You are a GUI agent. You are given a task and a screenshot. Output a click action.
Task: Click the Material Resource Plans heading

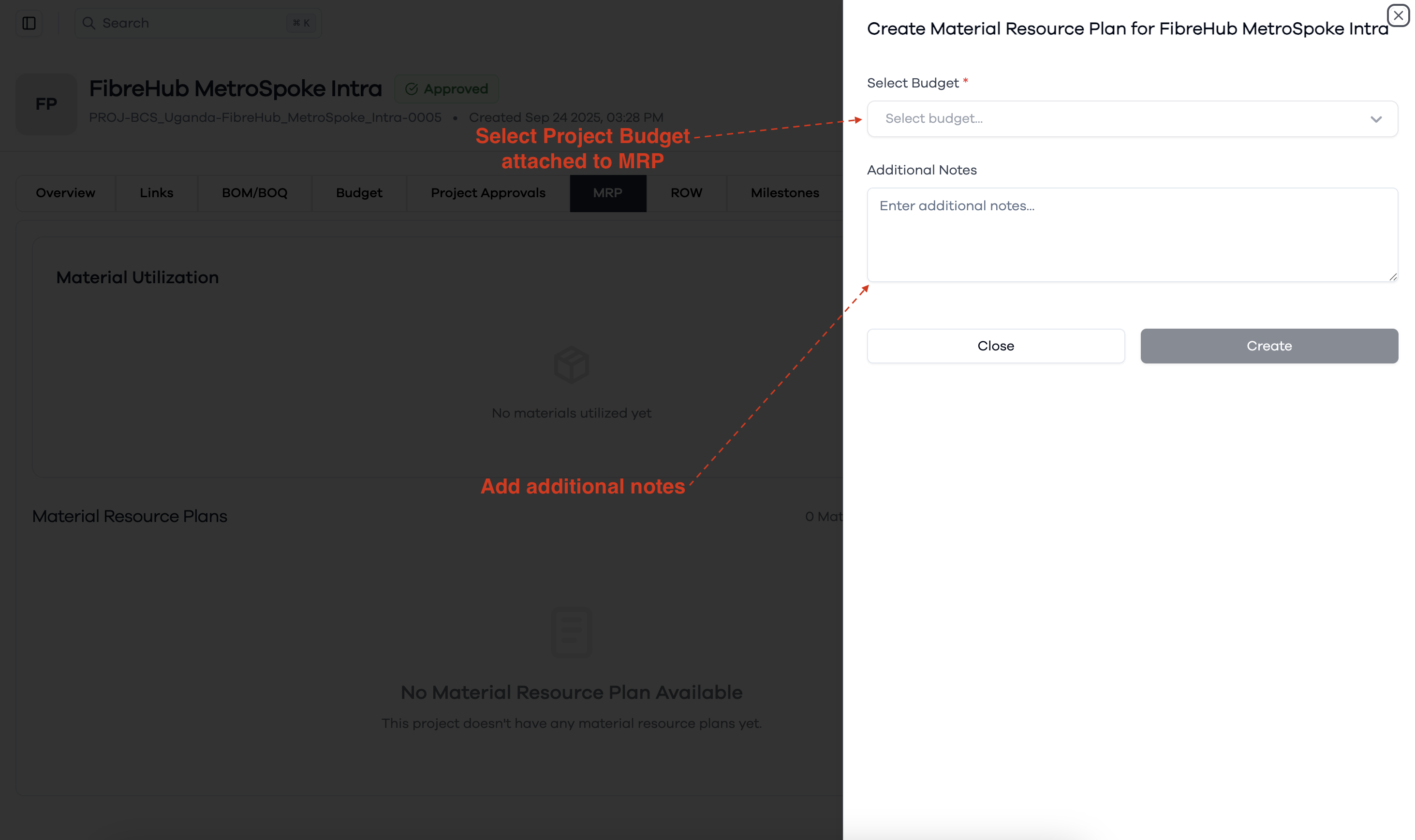[130, 516]
